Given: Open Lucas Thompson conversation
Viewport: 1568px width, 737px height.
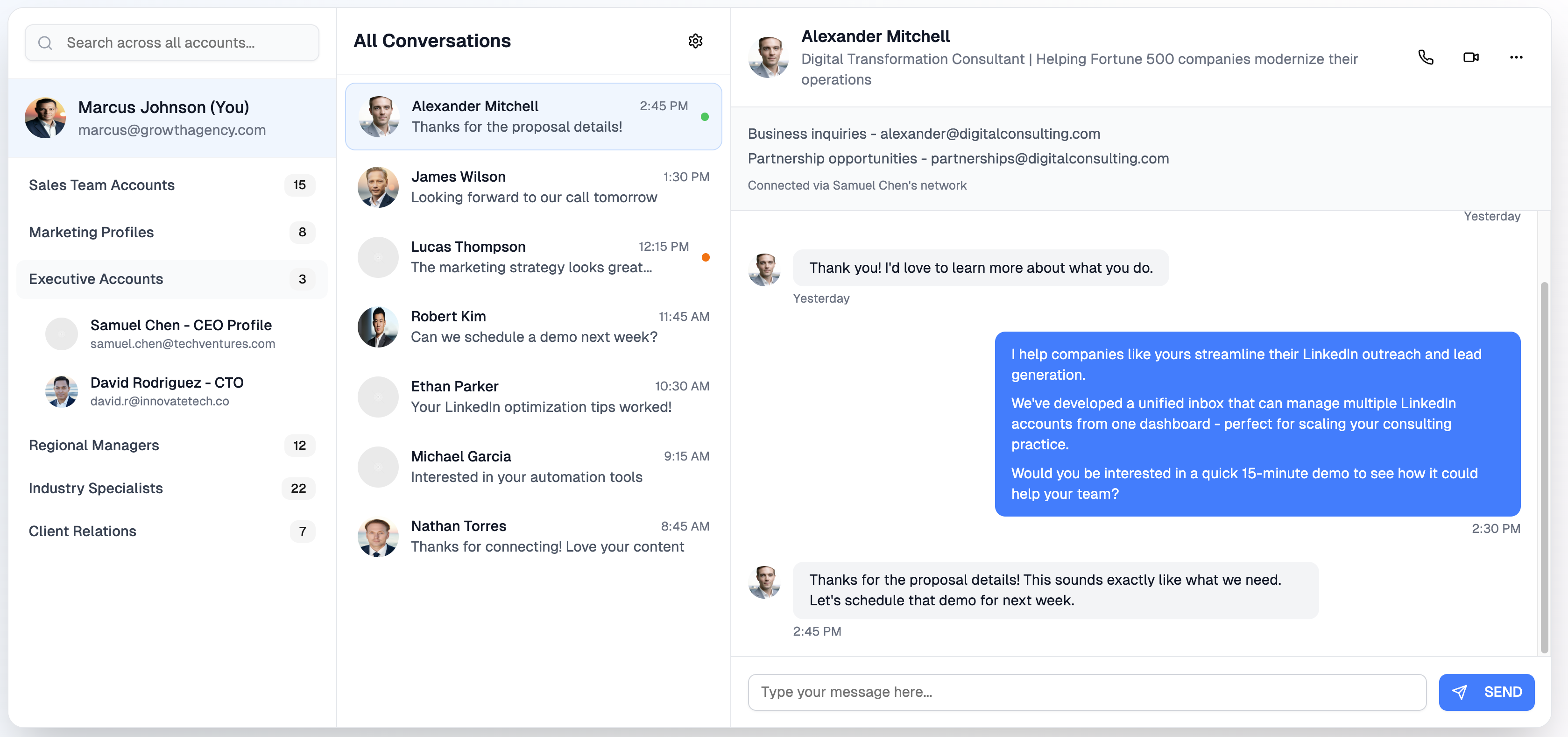Looking at the screenshot, I should (533, 257).
